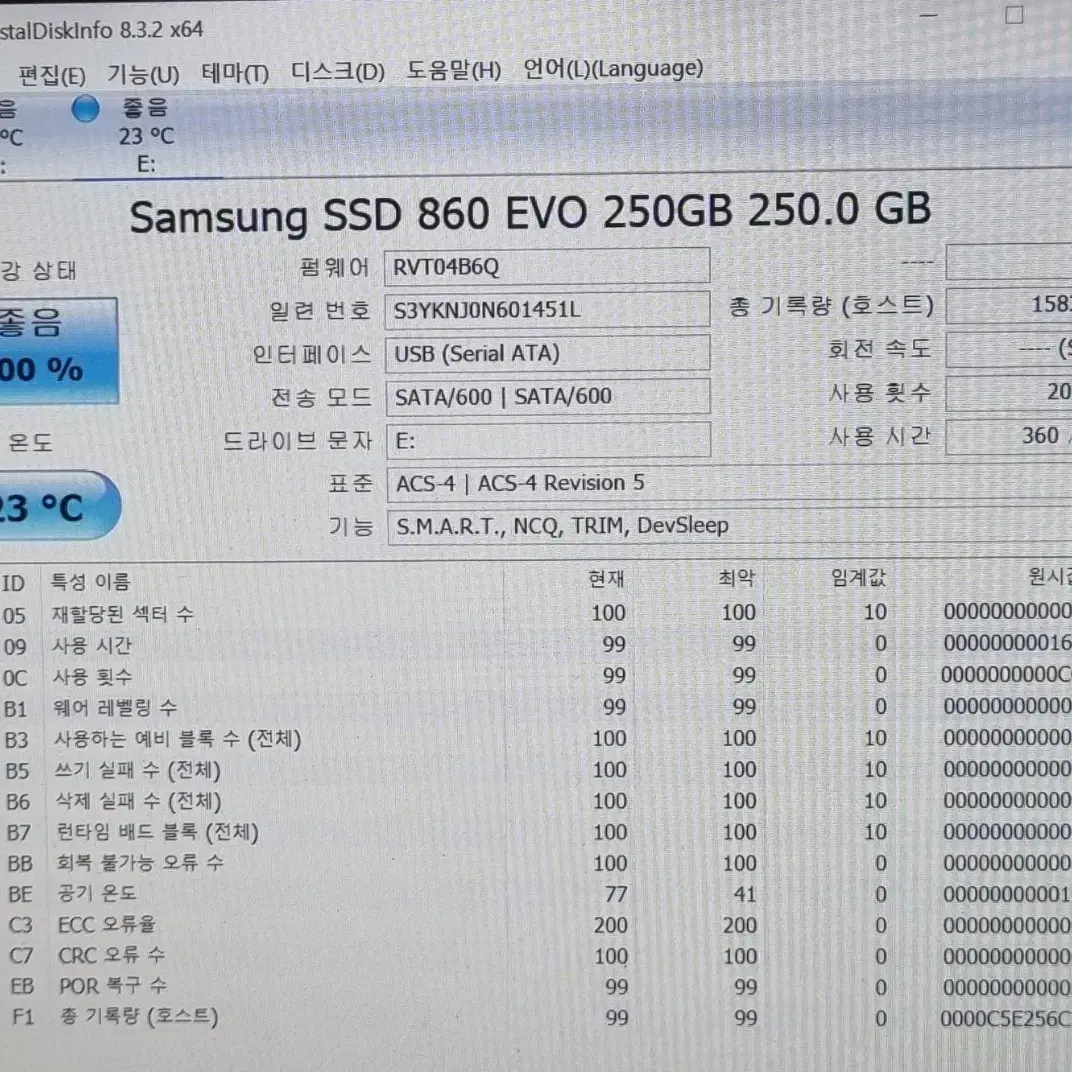The image size is (1072, 1072).
Task: Click the raw value 0000C5E256C in F1 row
Action: pos(1005,1018)
